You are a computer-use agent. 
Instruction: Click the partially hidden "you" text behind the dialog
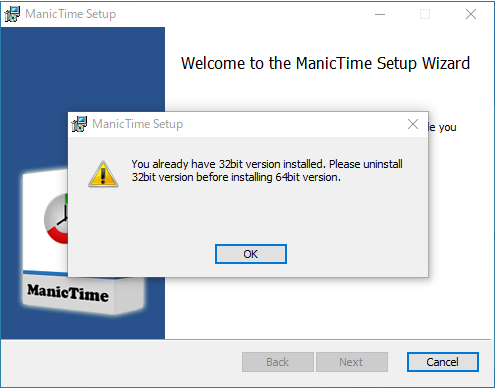click(447, 128)
